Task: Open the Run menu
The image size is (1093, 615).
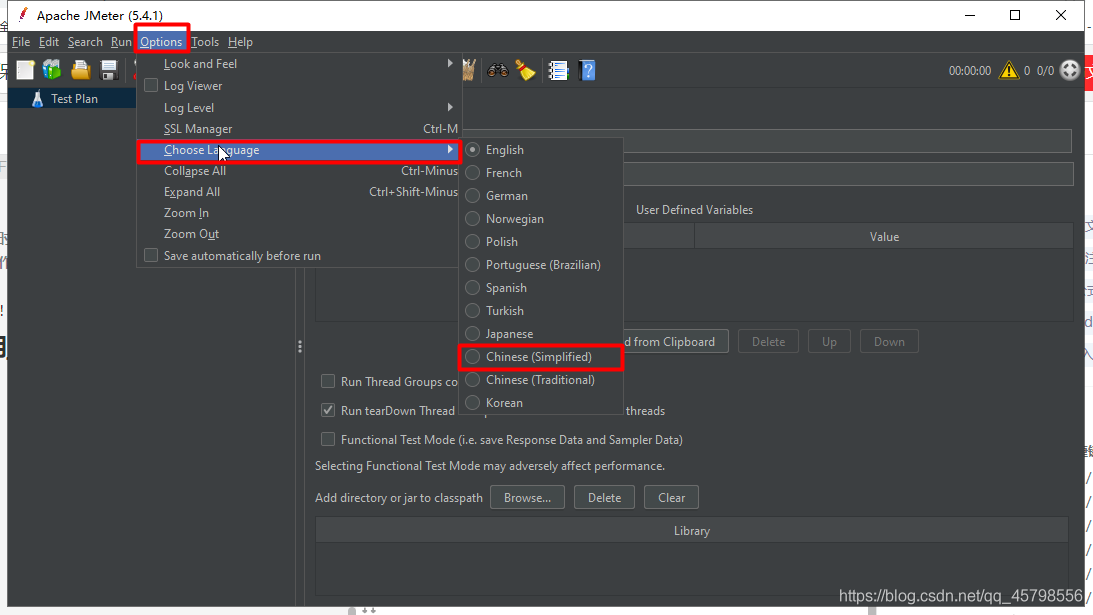Action: pyautogui.click(x=121, y=42)
